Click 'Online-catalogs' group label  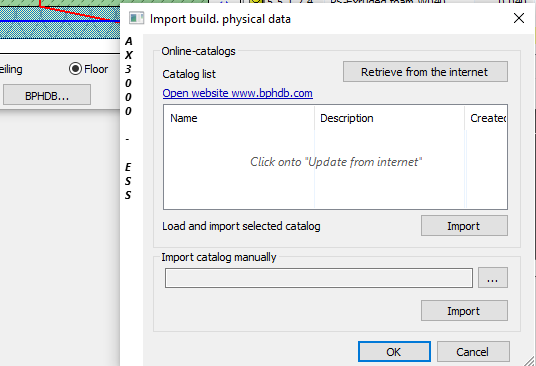199,51
